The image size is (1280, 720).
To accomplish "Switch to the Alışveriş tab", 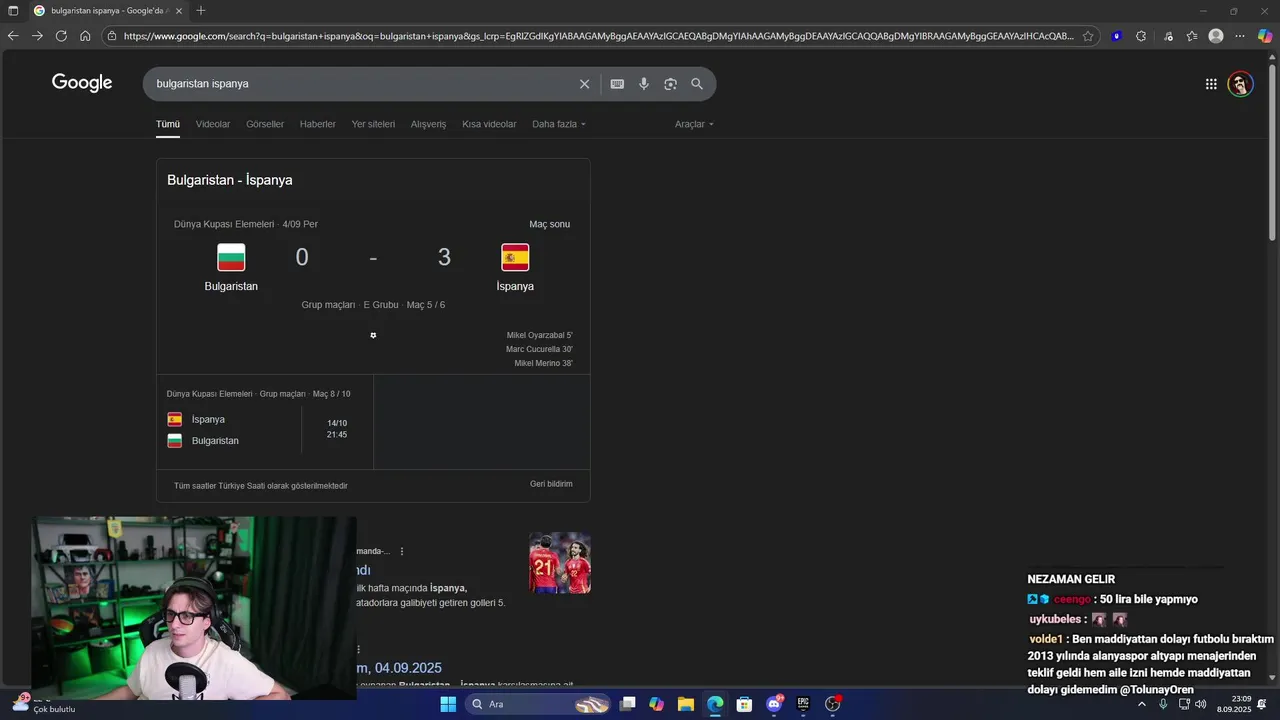I will pyautogui.click(x=428, y=124).
